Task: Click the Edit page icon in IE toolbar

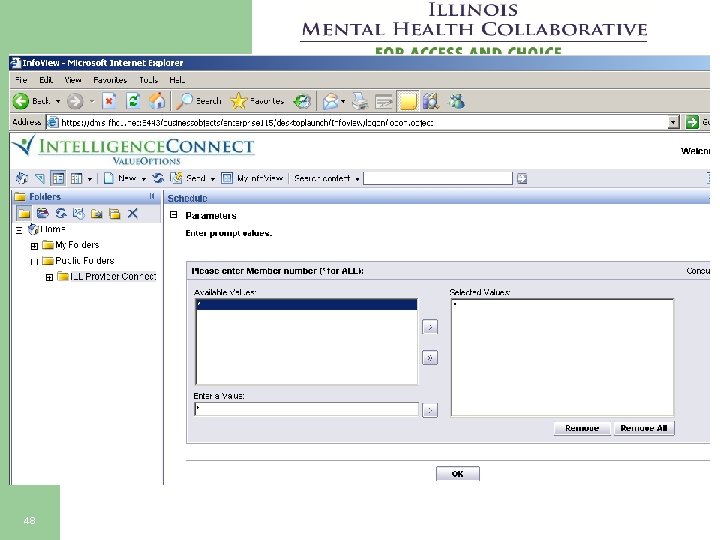Action: click(383, 101)
